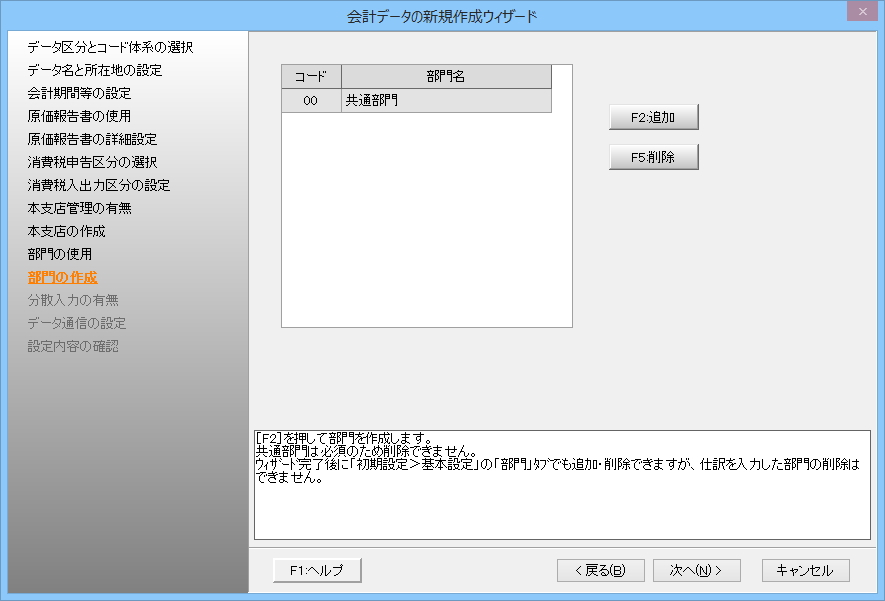885x601 pixels.
Task: Click the F2:追加 button
Action: (x=653, y=117)
